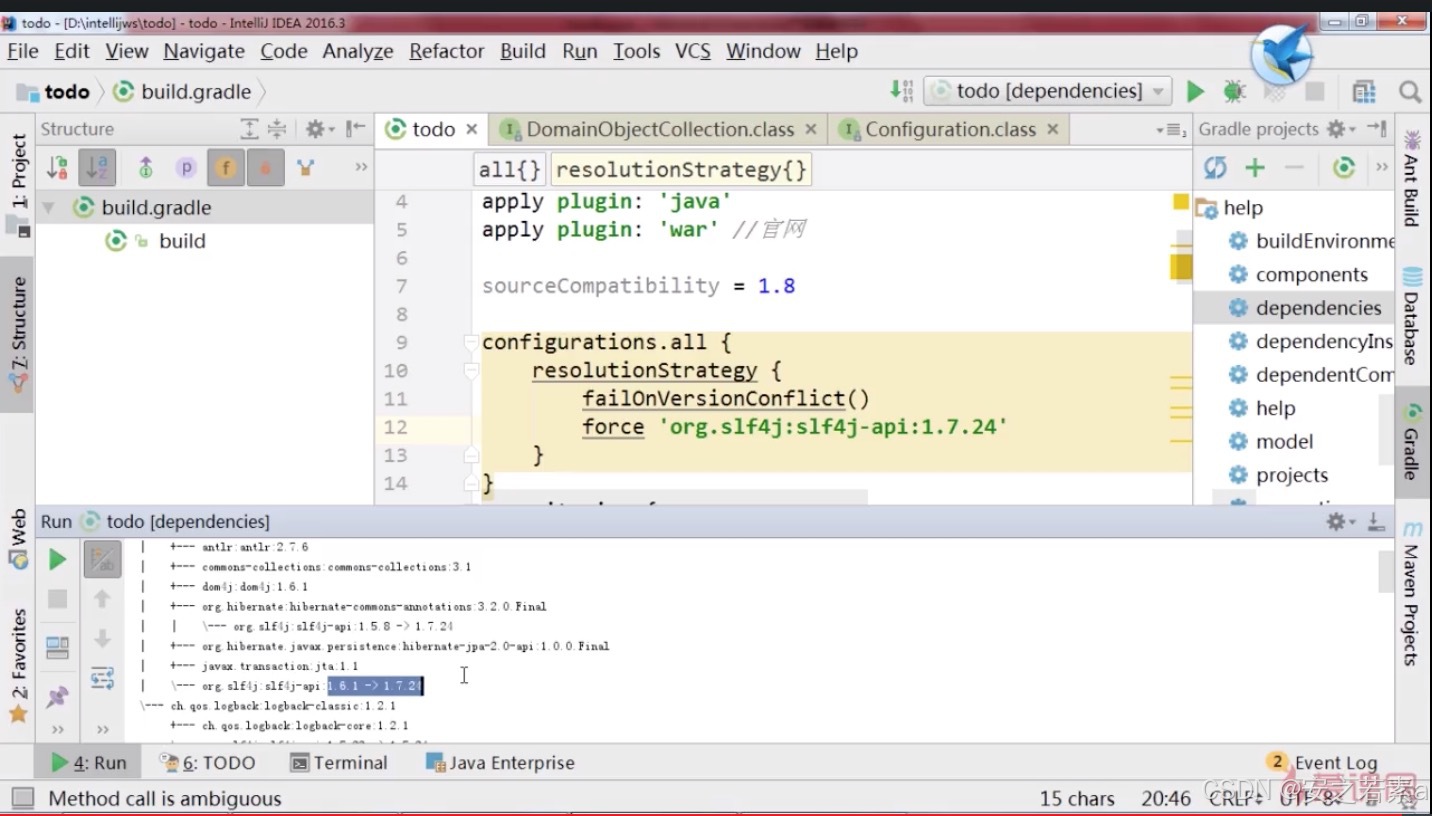
Task: Refresh all Gradle projects
Action: tap(1215, 168)
